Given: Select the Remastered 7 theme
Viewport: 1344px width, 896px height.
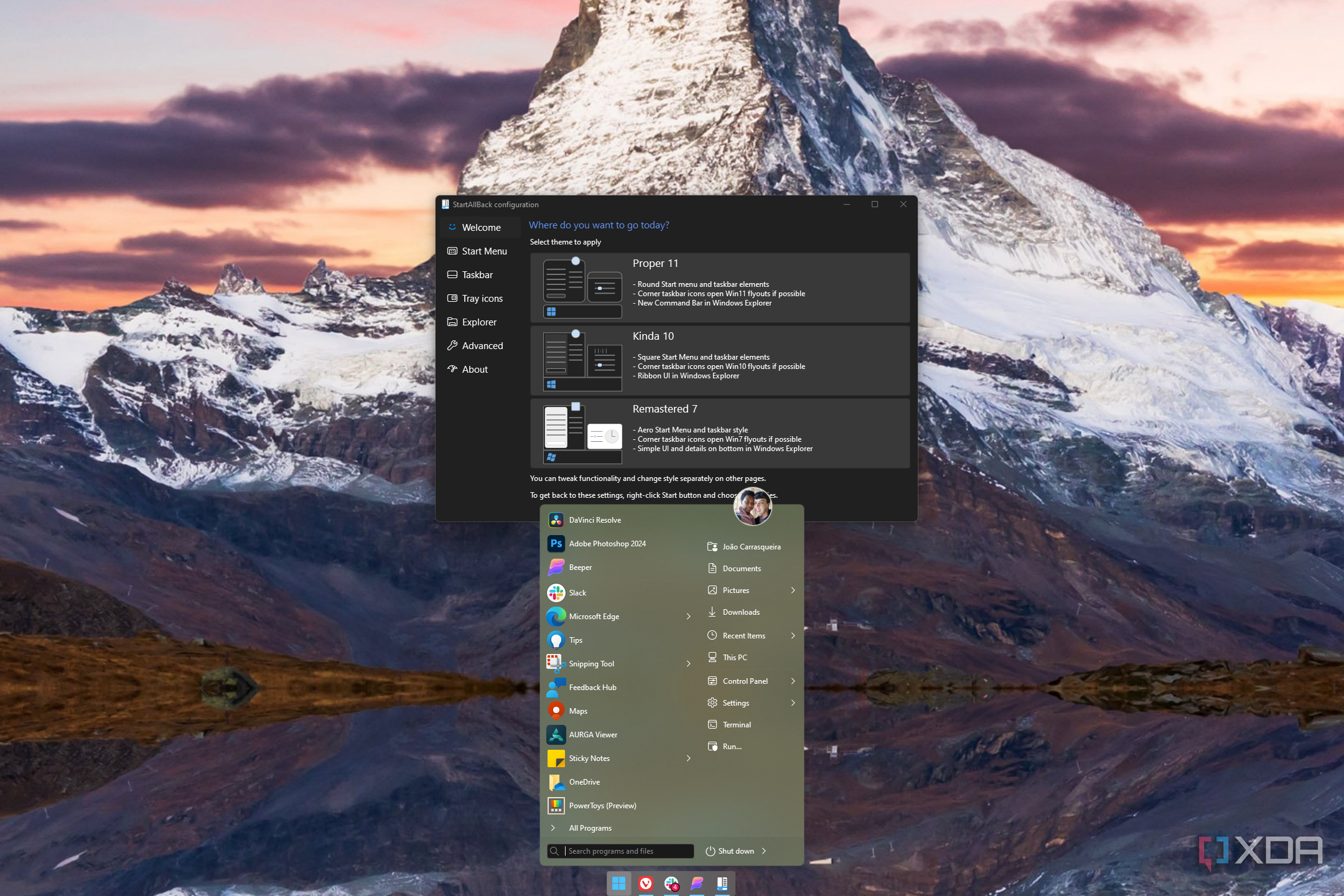Looking at the screenshot, I should 719,432.
